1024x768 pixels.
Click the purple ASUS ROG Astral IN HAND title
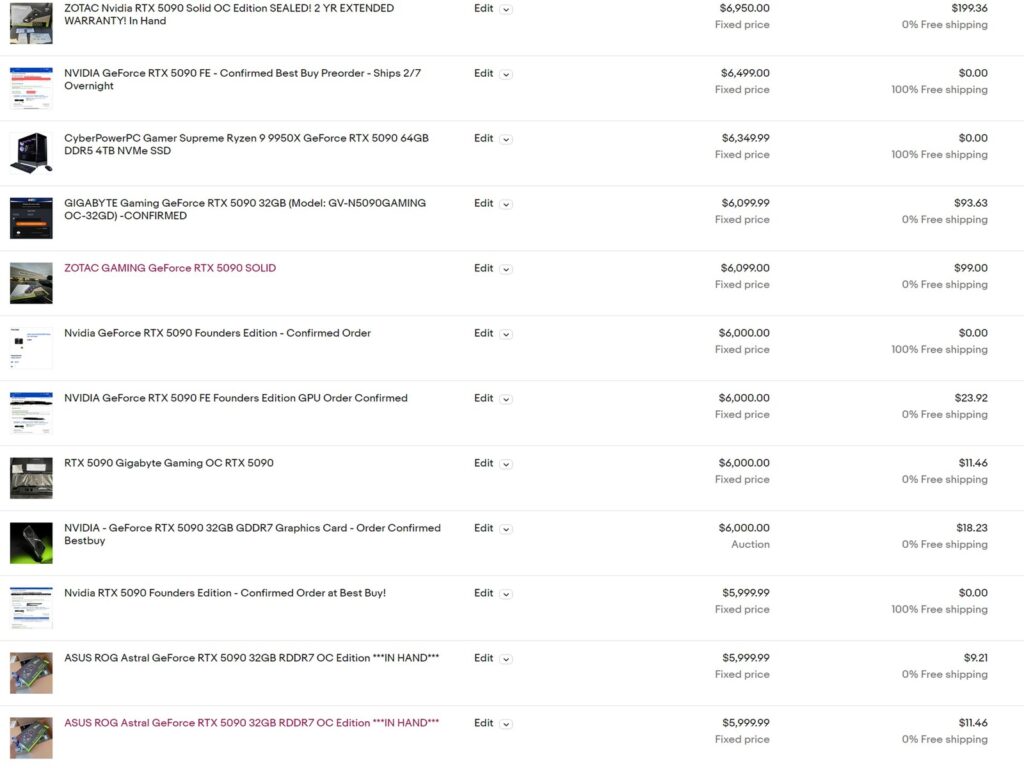pyautogui.click(x=251, y=723)
